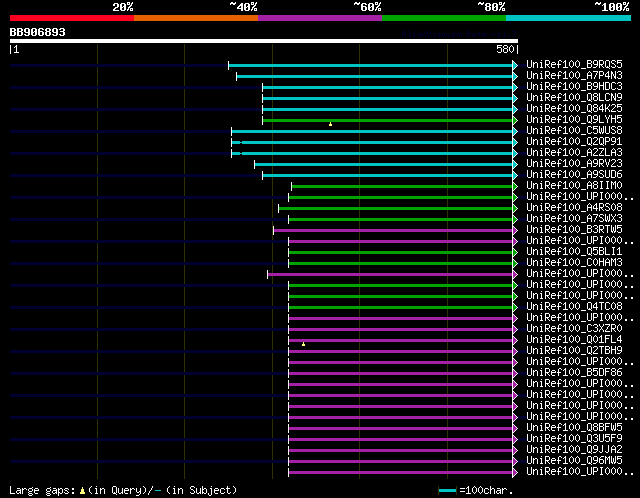Click the cyan ~100% identity legend segment
Screen dimensions: 640x498
(x=569, y=18)
